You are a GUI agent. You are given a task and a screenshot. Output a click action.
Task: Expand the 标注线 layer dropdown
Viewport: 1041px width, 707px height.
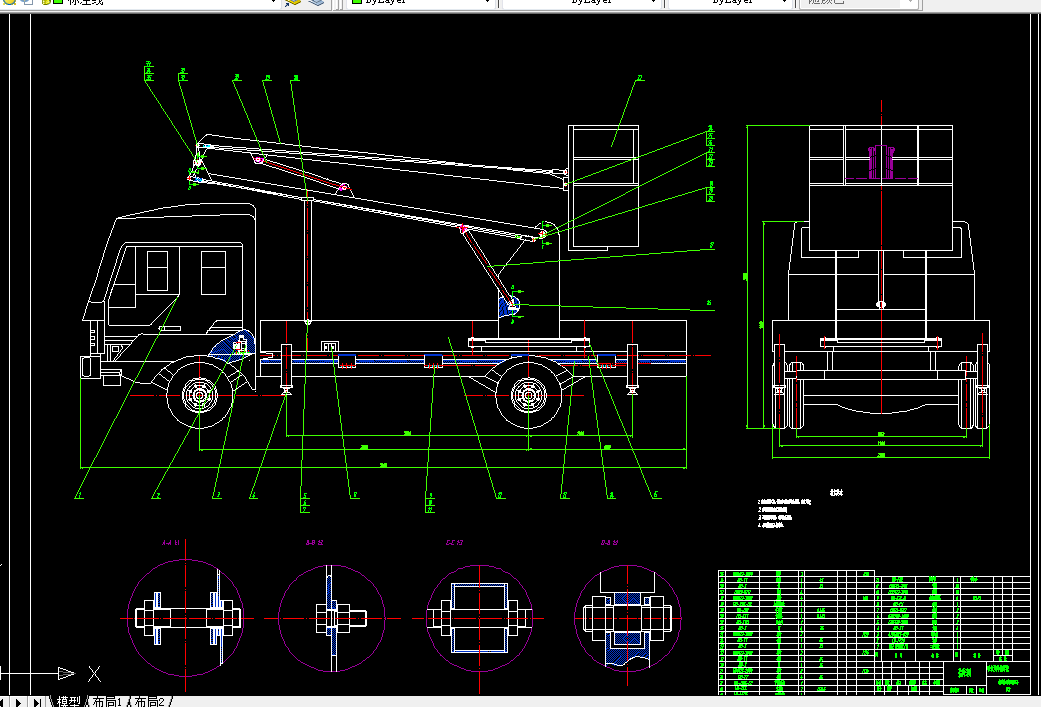coord(273,3)
